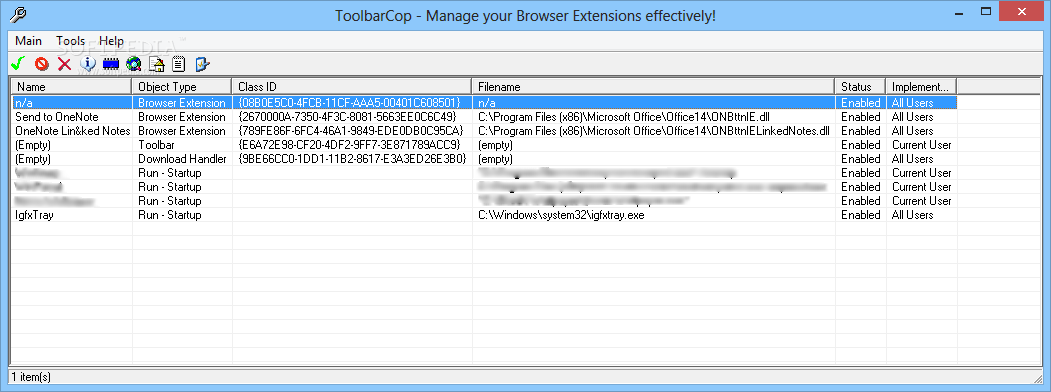Sort by the Object Type column header

pyautogui.click(x=182, y=86)
